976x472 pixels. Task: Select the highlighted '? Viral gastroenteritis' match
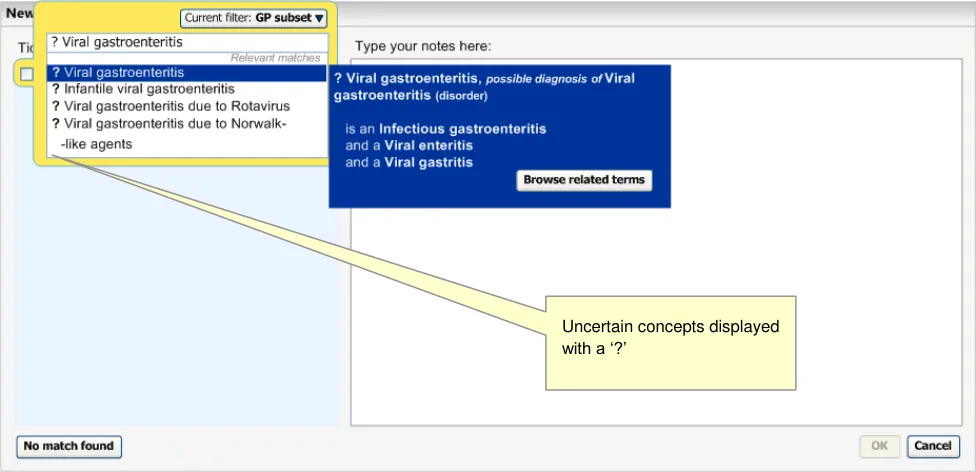tap(187, 73)
